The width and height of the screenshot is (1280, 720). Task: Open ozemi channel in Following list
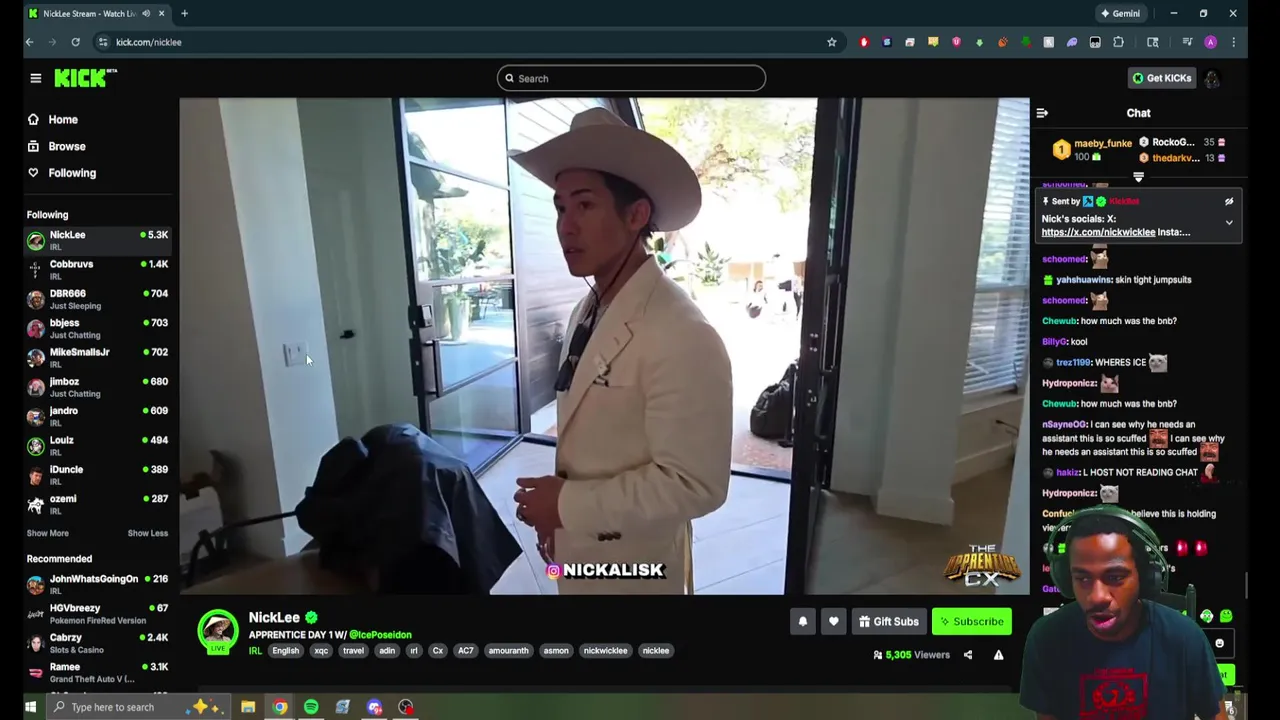tap(98, 504)
